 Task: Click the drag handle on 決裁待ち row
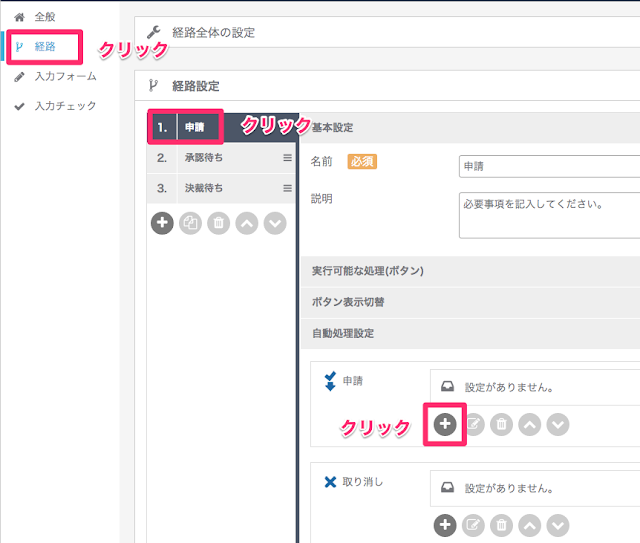tap(287, 188)
